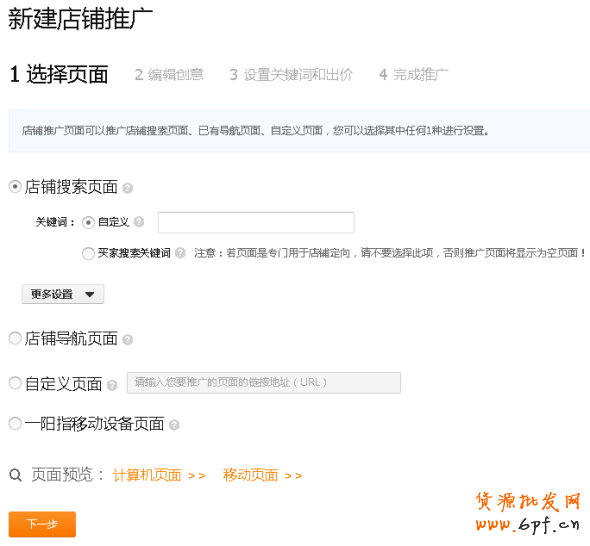
Task: Select the 店铺搜索页面 radio button
Action: 15,187
